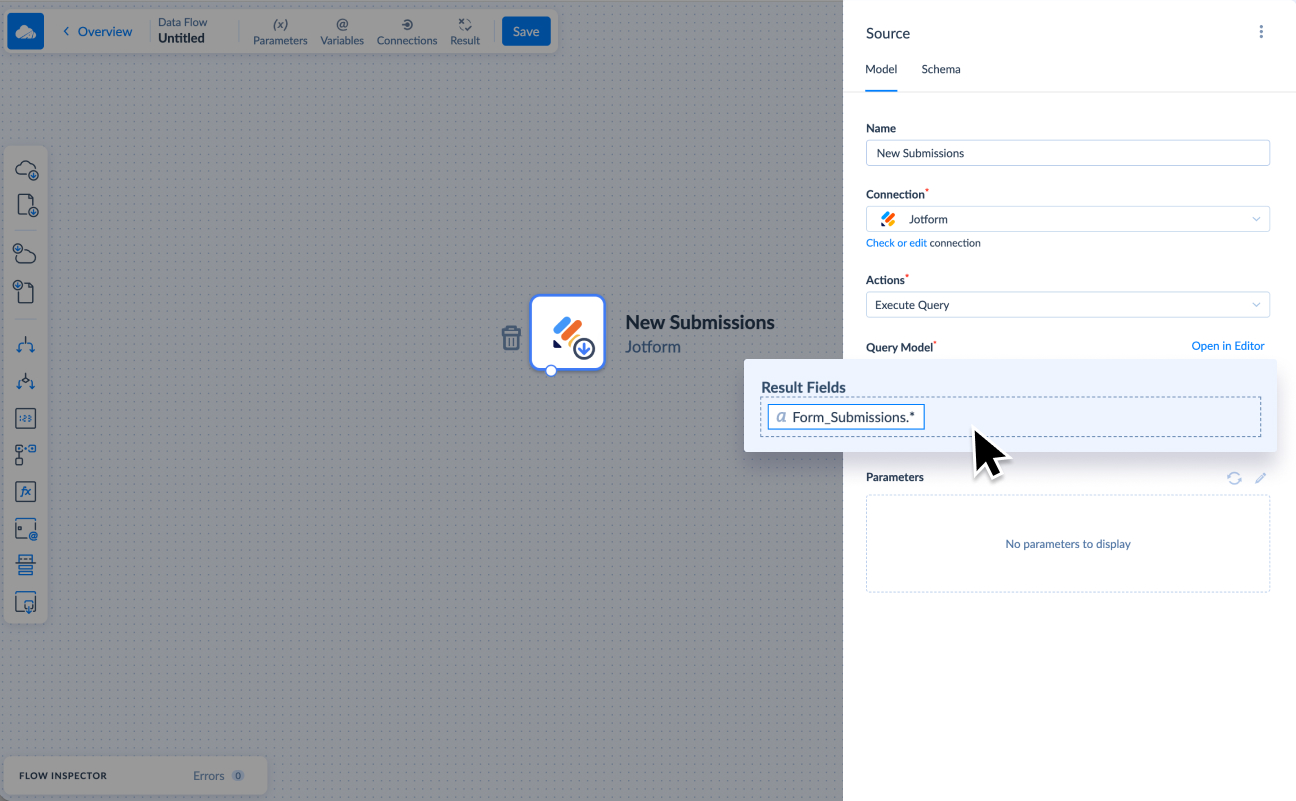Click the New Submissions node label

[700, 322]
